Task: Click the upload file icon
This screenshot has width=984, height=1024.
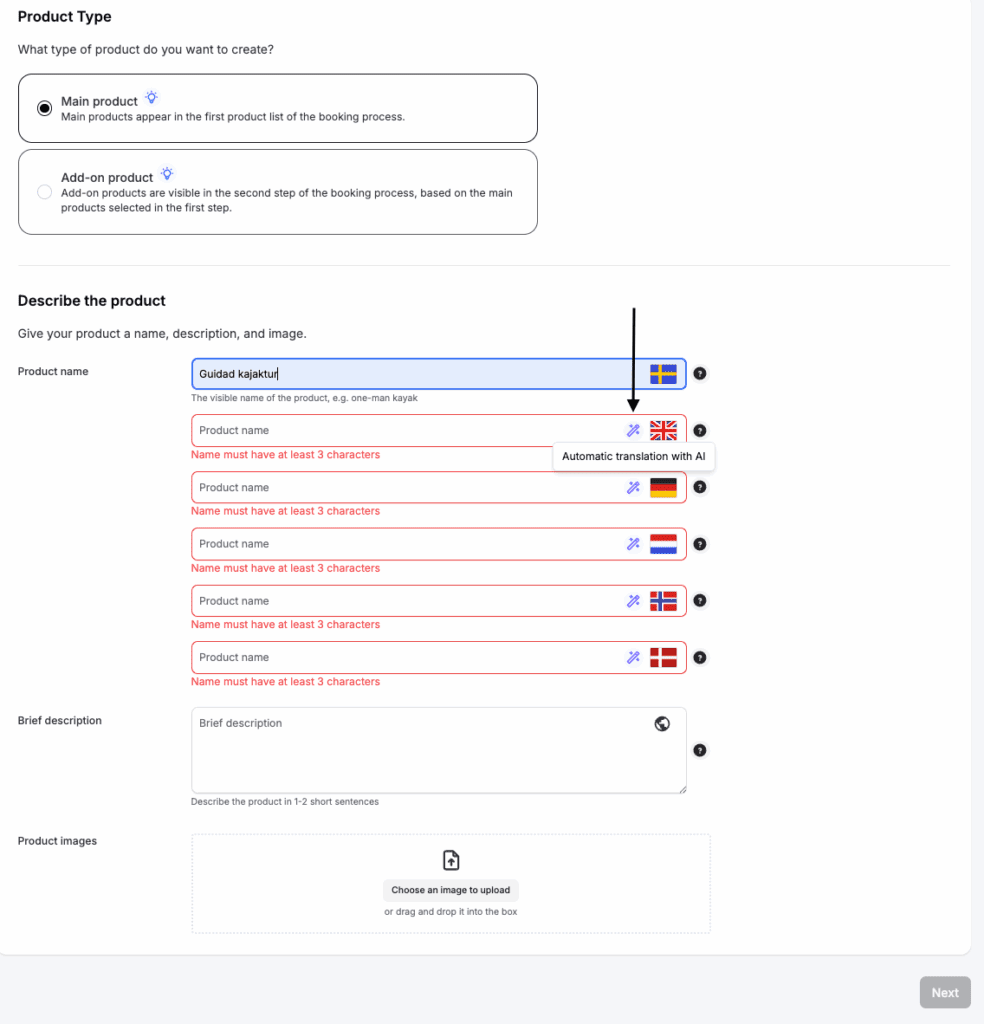Action: click(451, 860)
